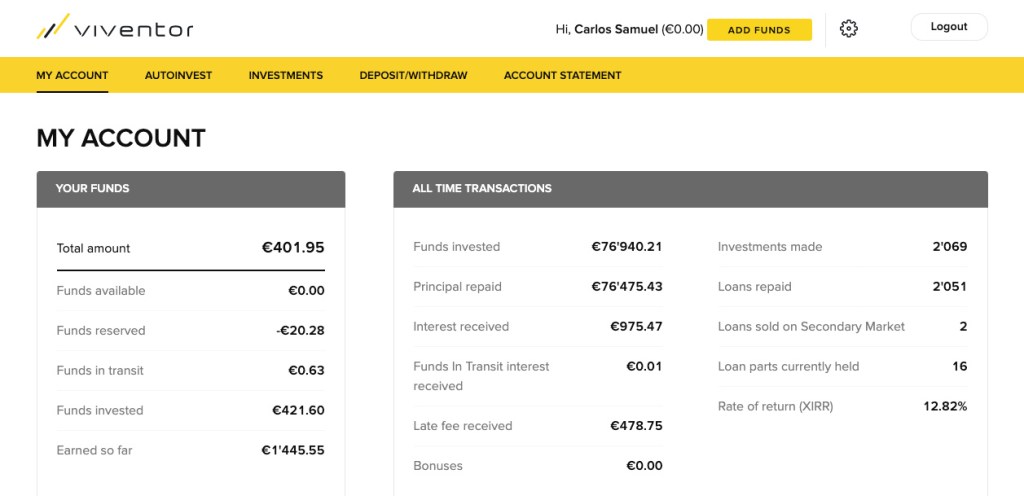This screenshot has width=1024, height=496.
Task: Open settings via the gear icon
Action: pyautogui.click(x=849, y=29)
